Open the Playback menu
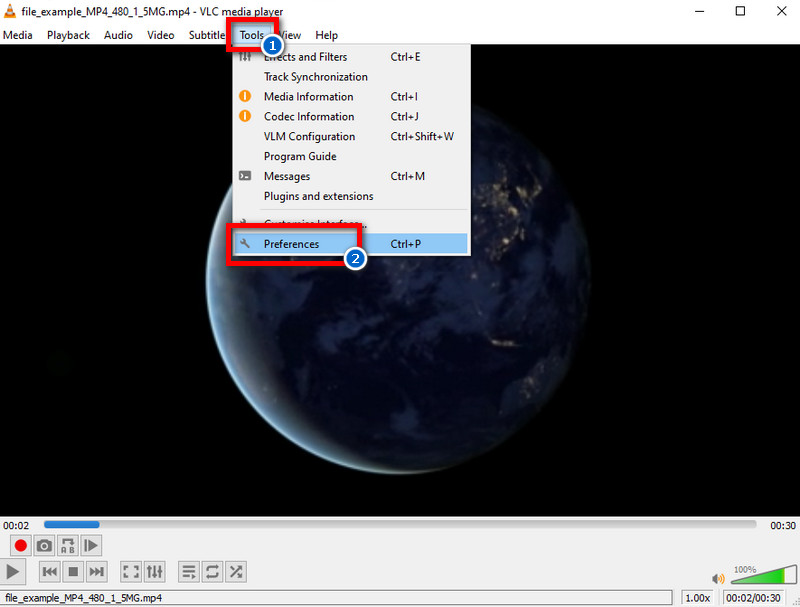 click(68, 35)
